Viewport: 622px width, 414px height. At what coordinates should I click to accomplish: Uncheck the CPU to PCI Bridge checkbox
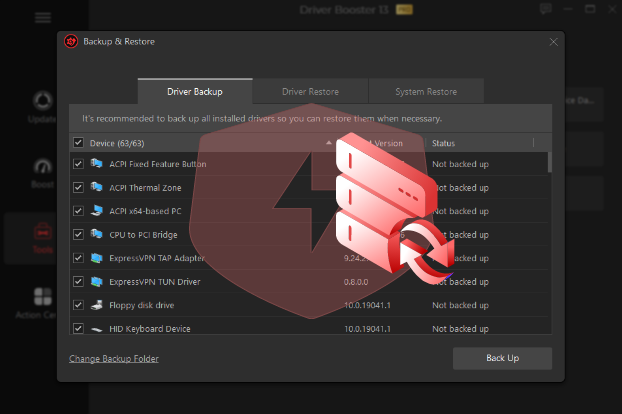(78, 234)
